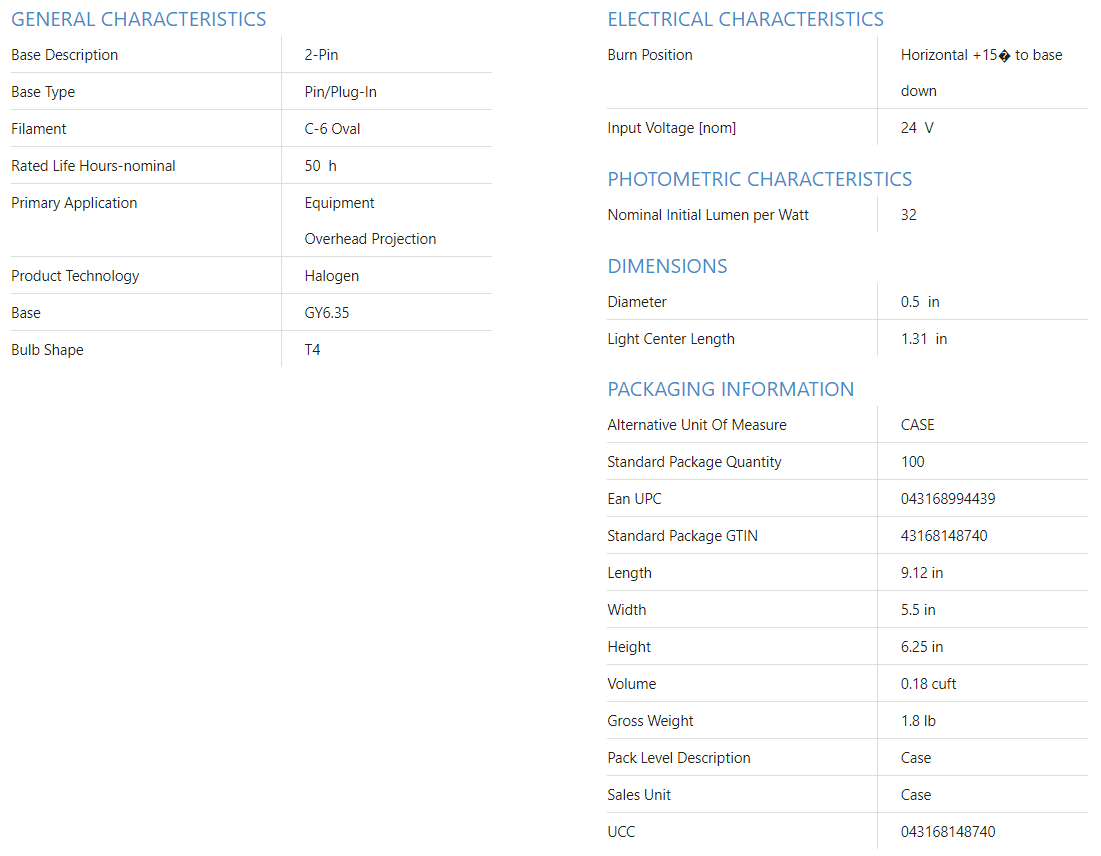This screenshot has width=1101, height=856.
Task: Select the Halogen product technology value
Action: 331,276
